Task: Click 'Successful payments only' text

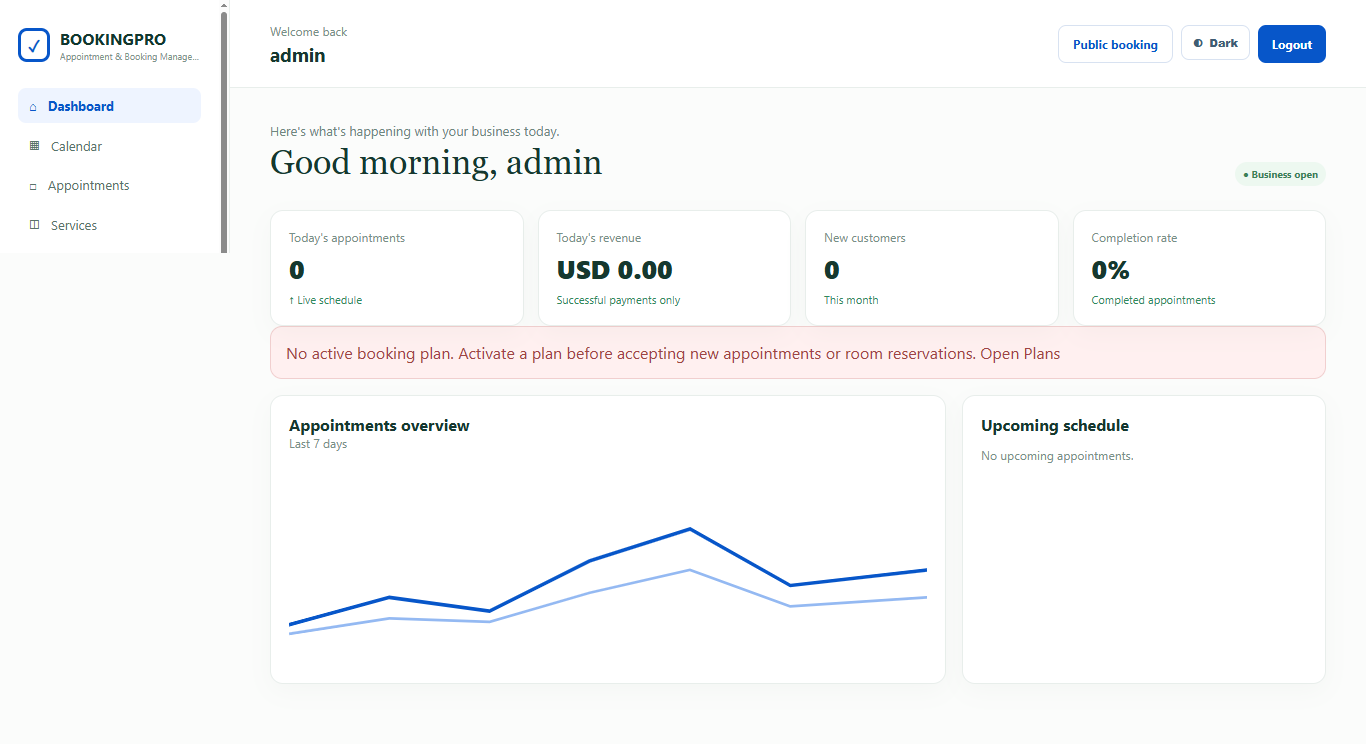Action: pos(618,300)
